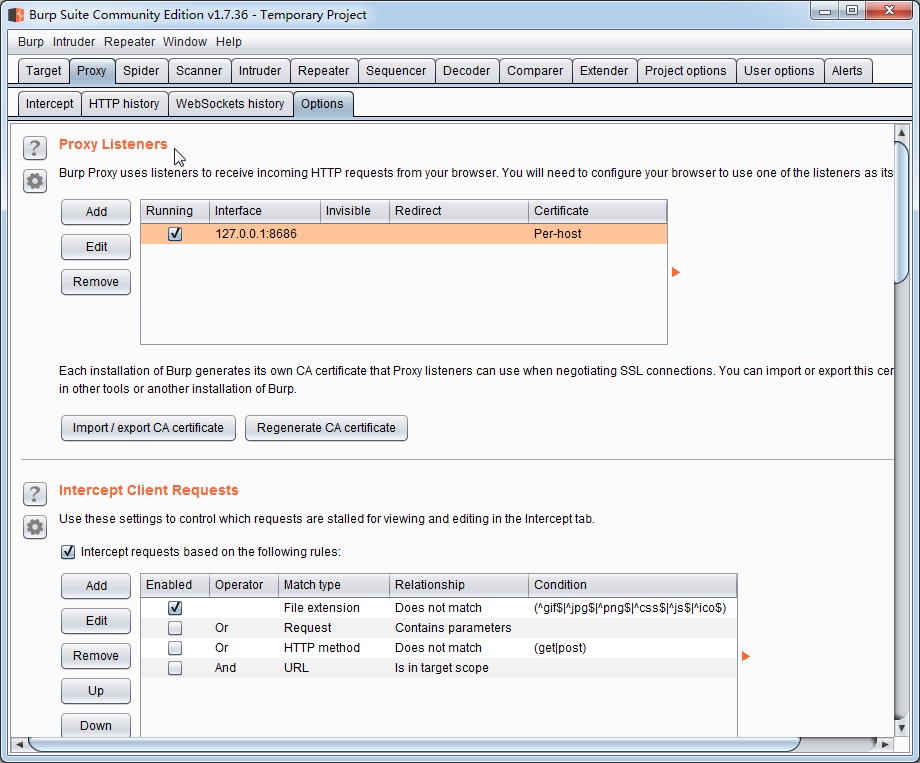Click Edit button for proxy listeners
This screenshot has width=920, height=763.
click(x=96, y=247)
